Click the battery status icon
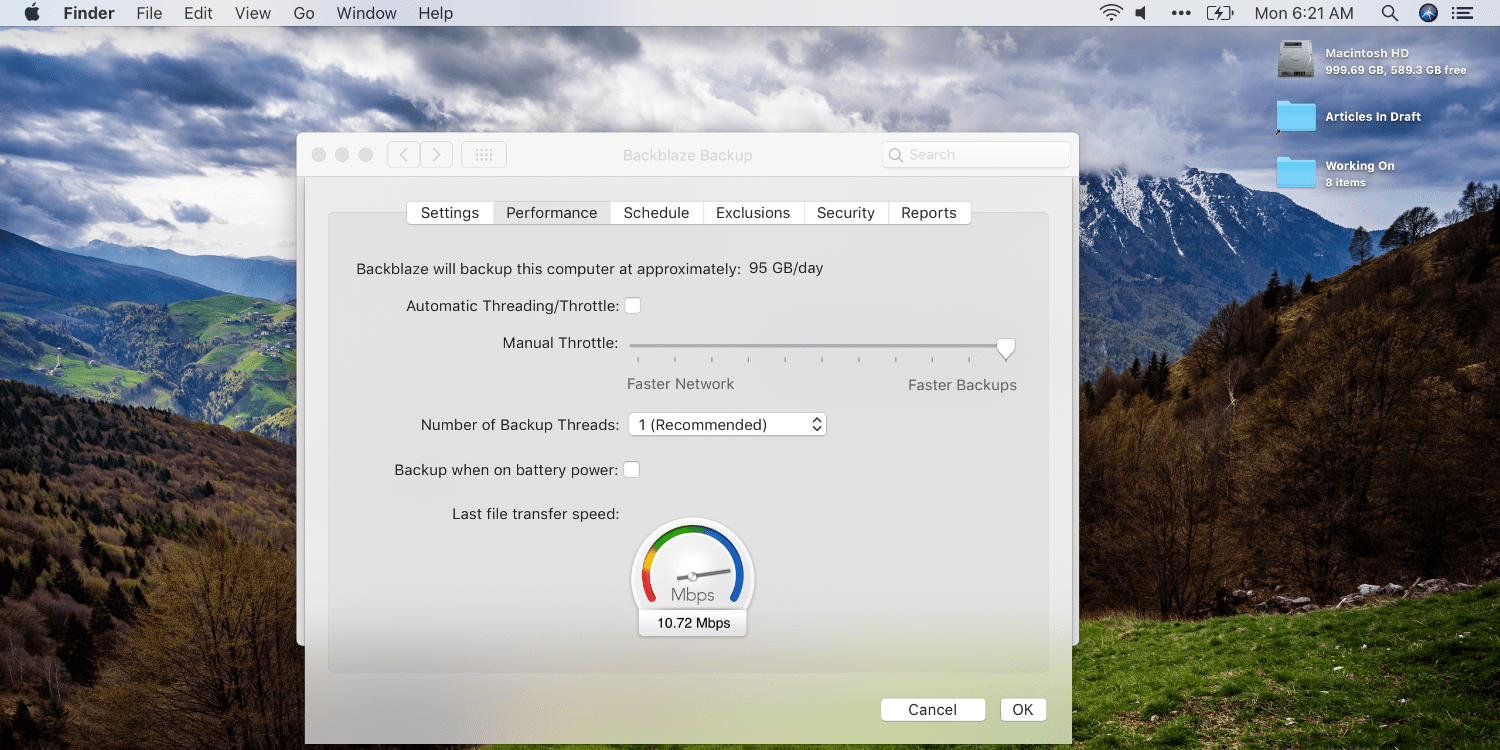The image size is (1500, 750). click(x=1221, y=13)
